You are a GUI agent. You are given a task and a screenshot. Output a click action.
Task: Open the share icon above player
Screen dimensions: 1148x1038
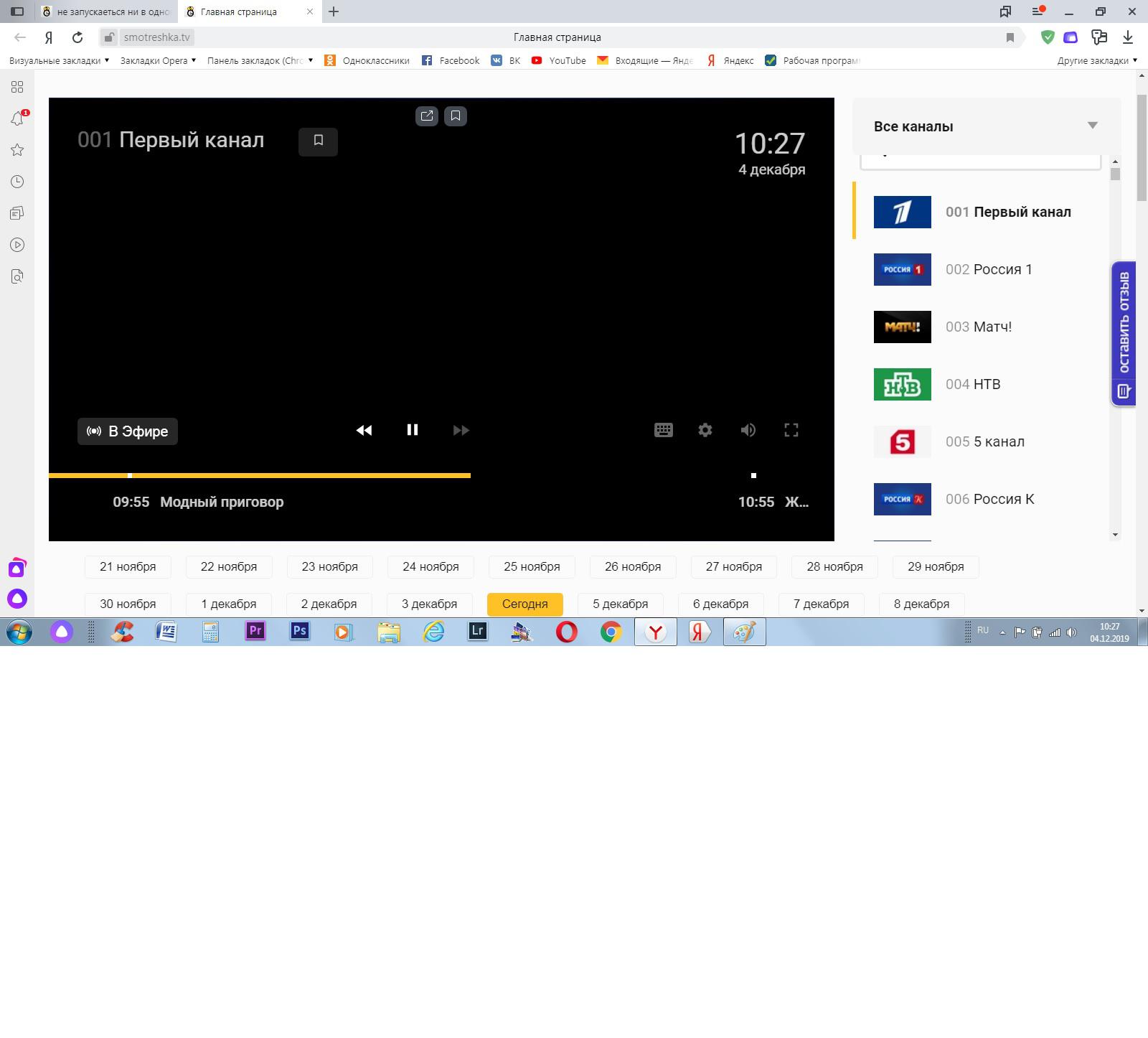click(427, 116)
